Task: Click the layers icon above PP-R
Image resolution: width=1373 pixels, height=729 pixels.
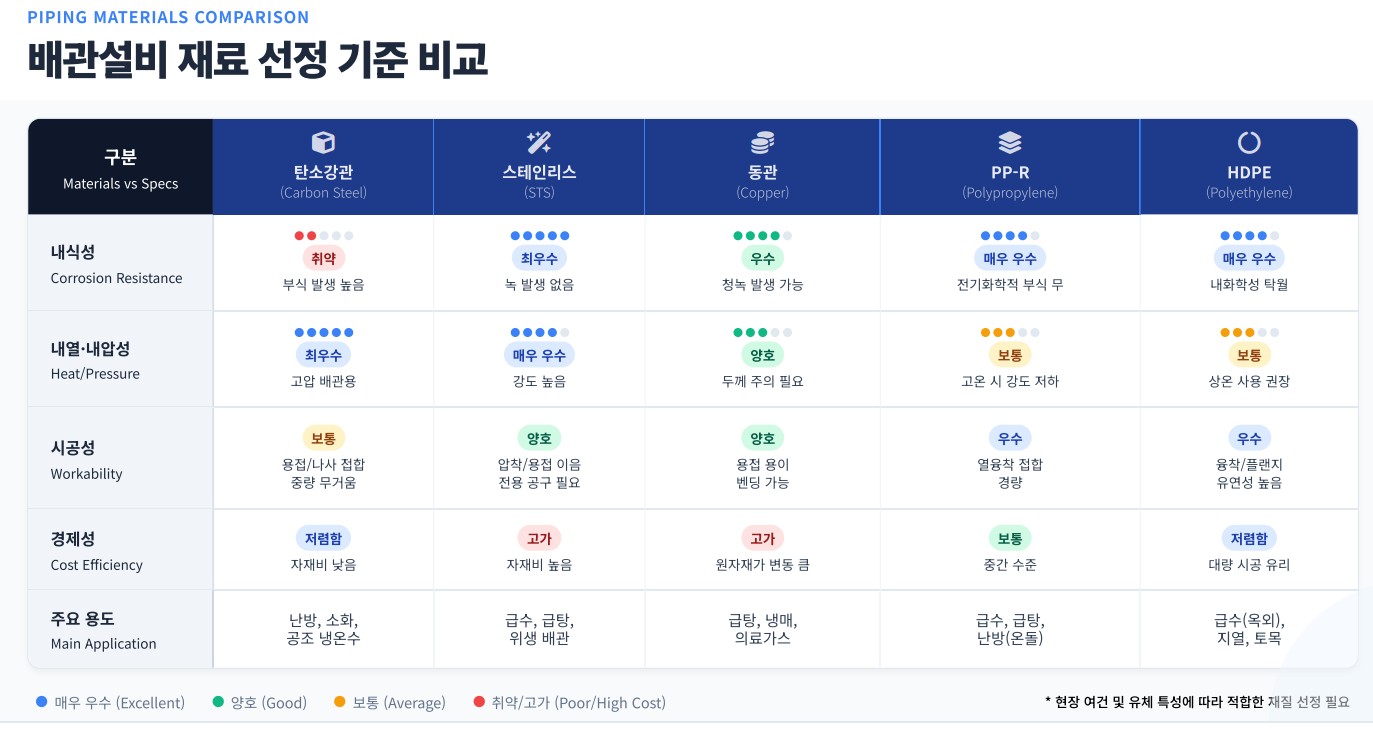Action: tap(1009, 142)
